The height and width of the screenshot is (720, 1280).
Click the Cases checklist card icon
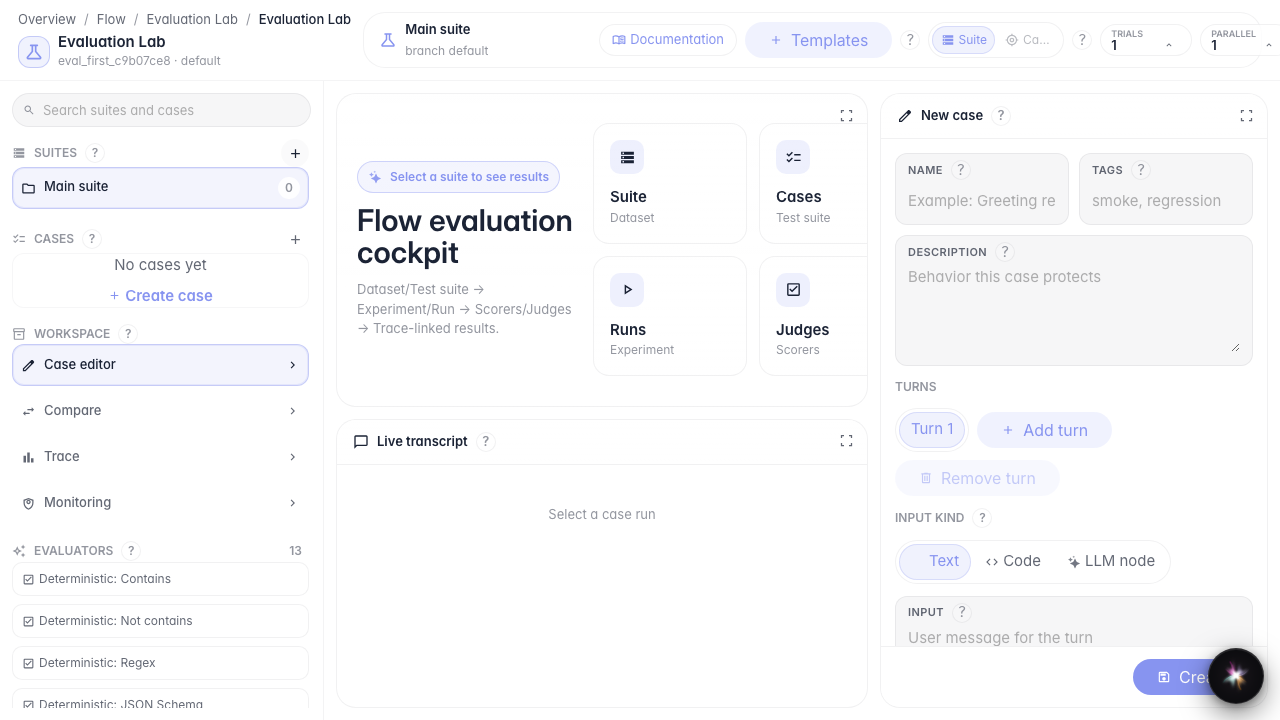(x=793, y=157)
